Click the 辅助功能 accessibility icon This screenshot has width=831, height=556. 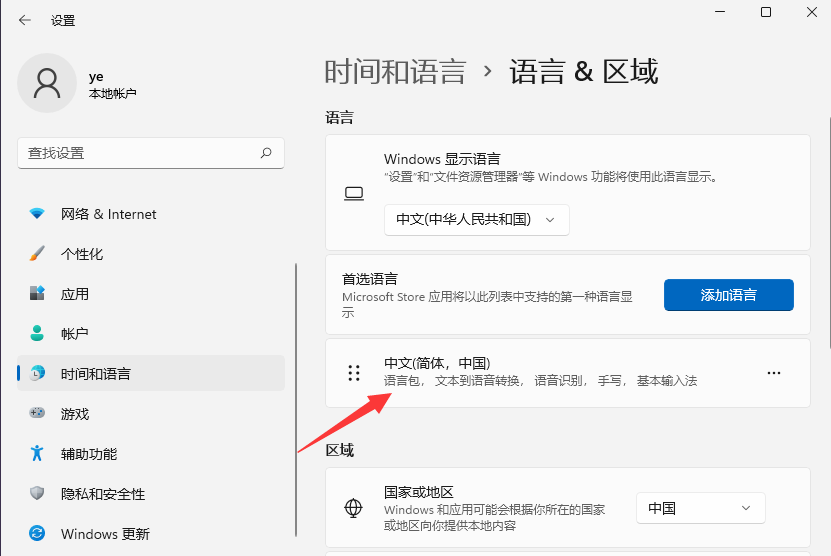37,453
